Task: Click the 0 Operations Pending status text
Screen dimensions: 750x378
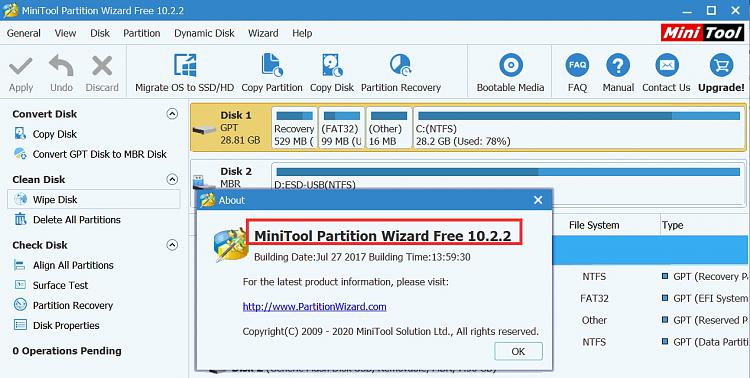Action: click(67, 351)
